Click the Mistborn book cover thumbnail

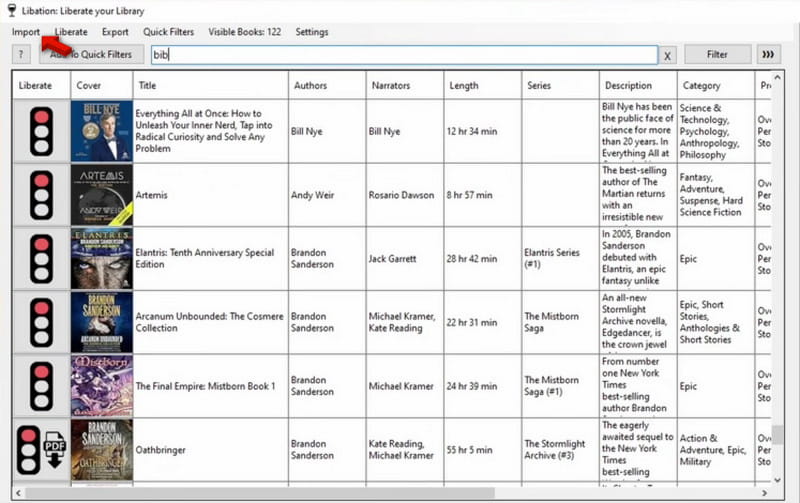tap(102, 386)
